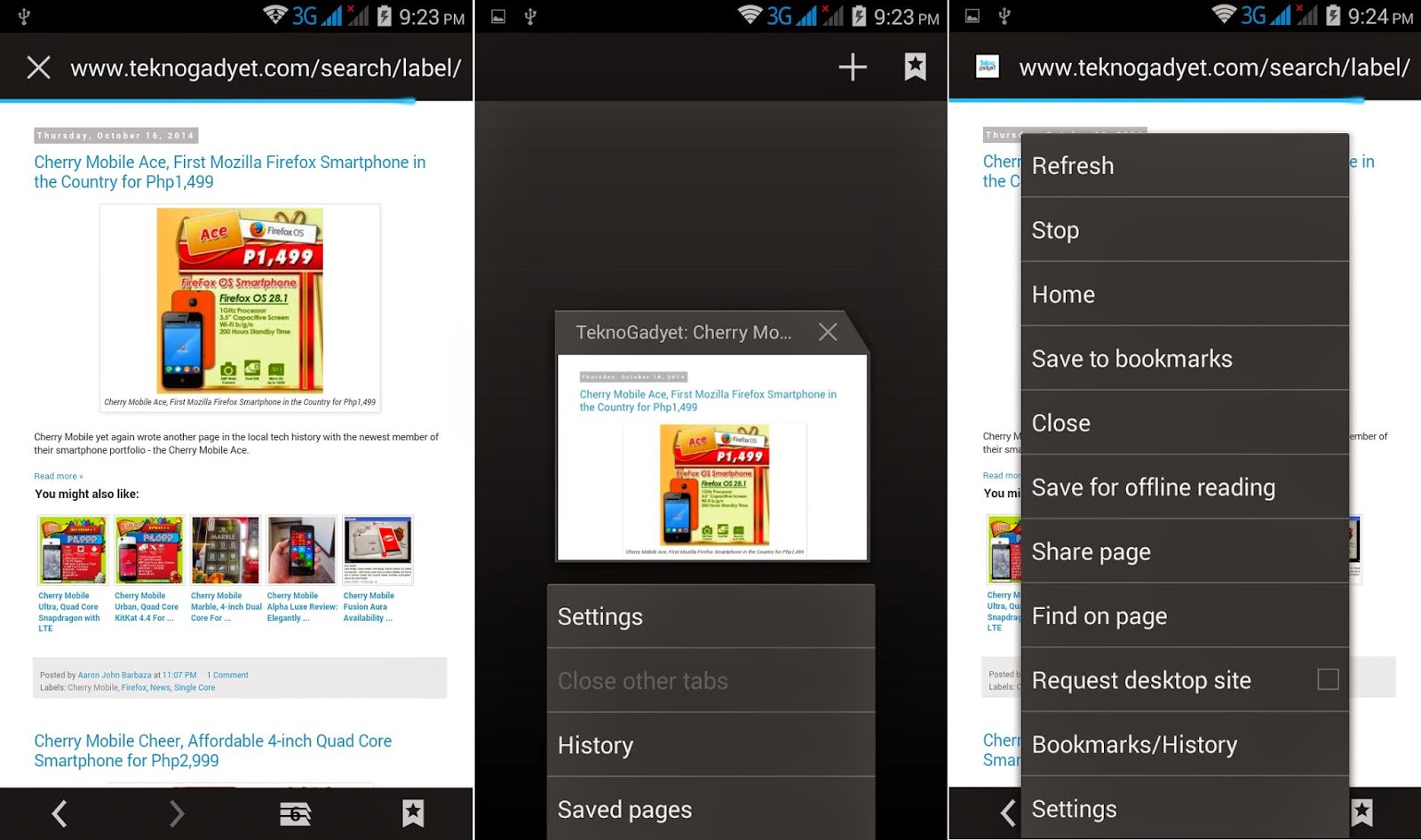
Task: Tap the plus icon to add a new tab
Action: point(853,67)
